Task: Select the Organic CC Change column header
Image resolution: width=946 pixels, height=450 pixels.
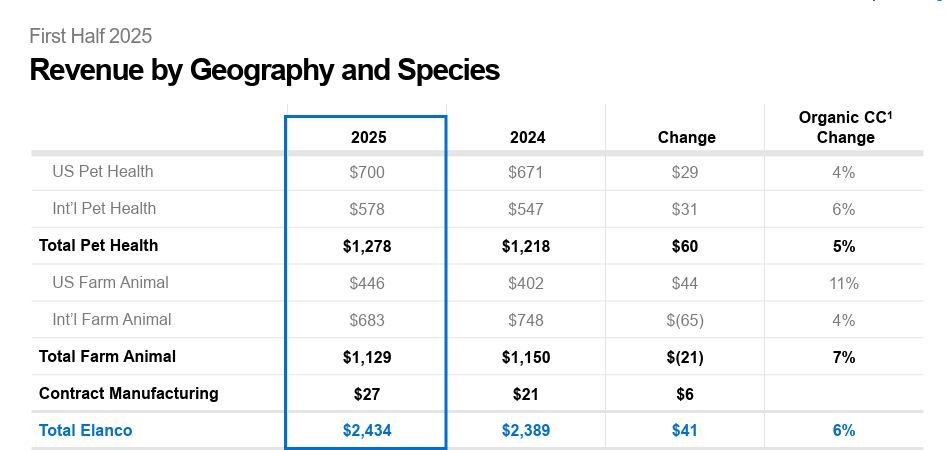Action: [x=845, y=127]
